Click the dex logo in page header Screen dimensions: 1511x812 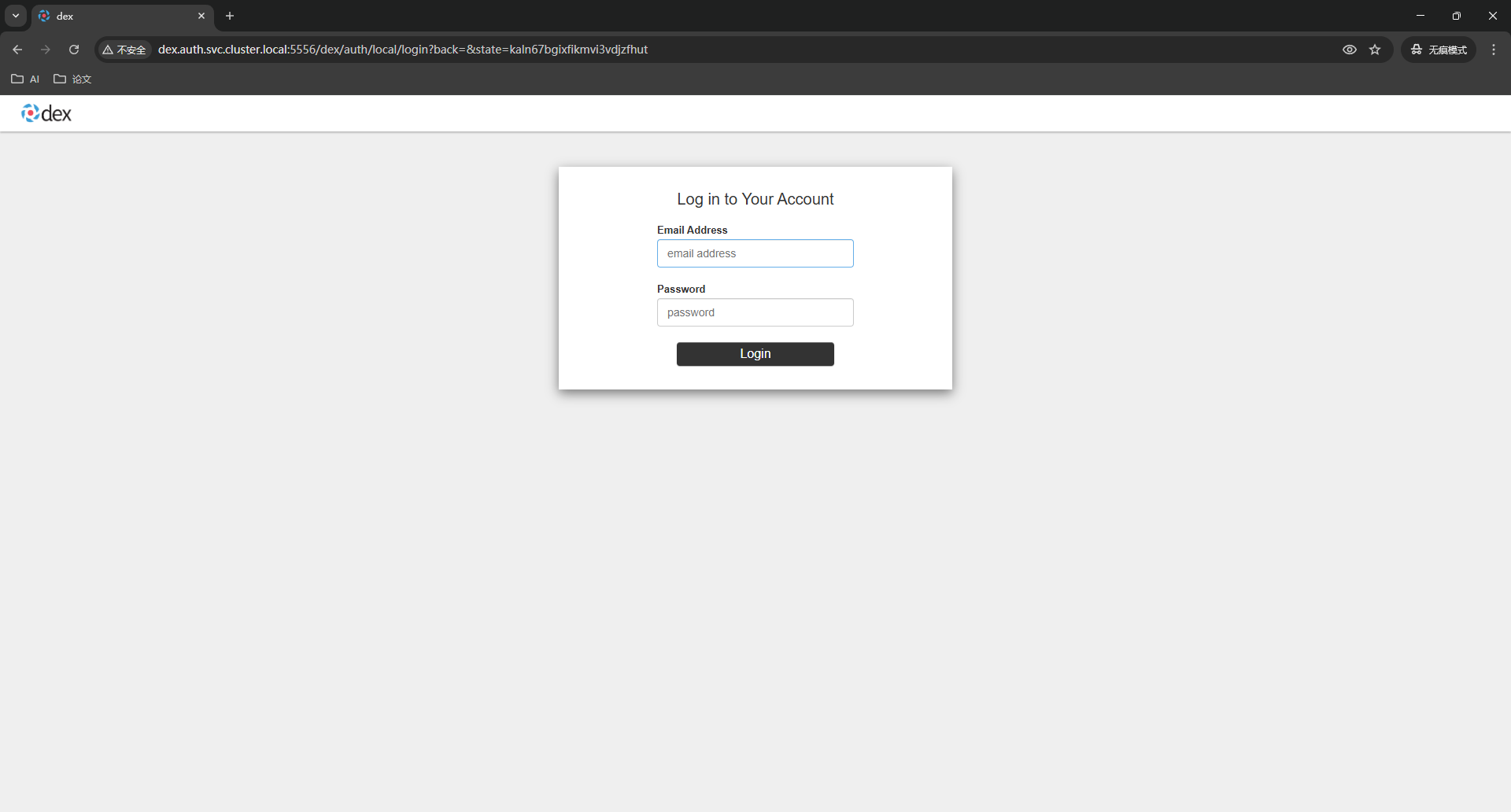(46, 113)
